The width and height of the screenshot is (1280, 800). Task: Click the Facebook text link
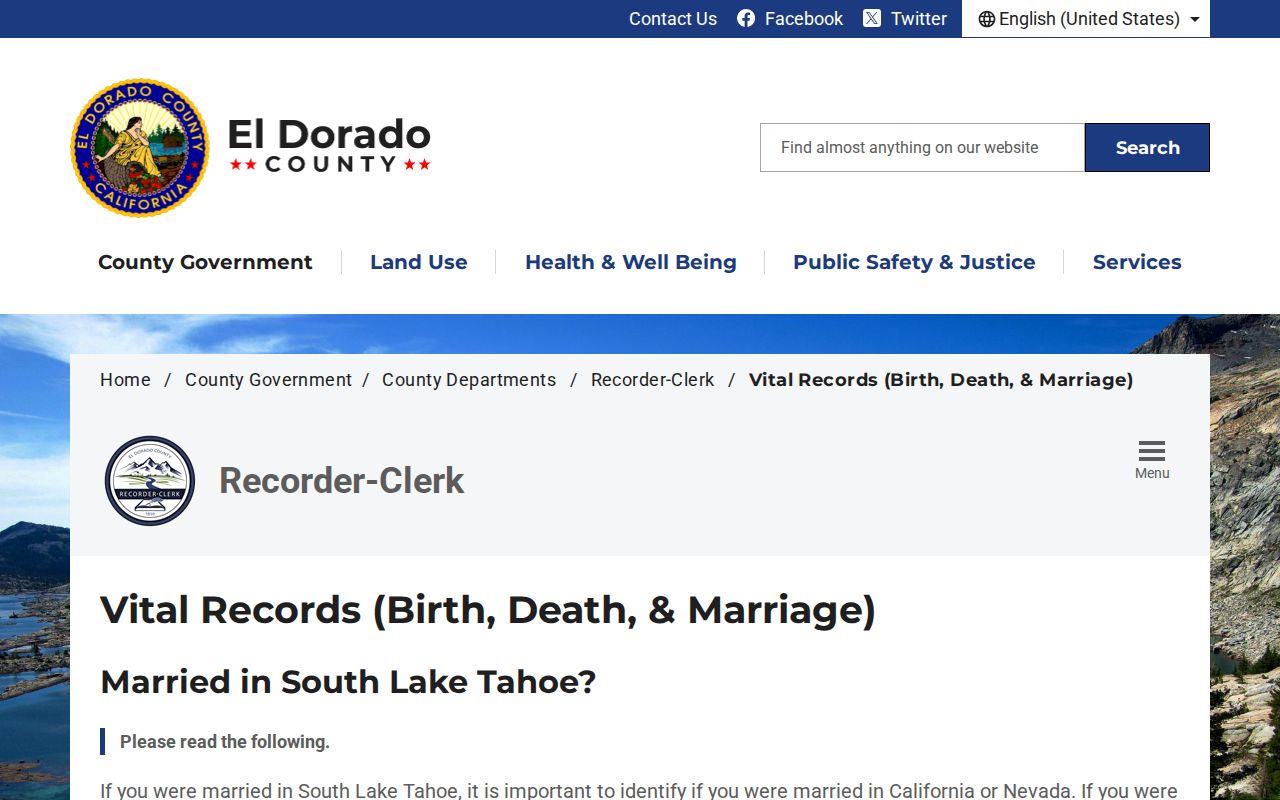click(x=804, y=19)
